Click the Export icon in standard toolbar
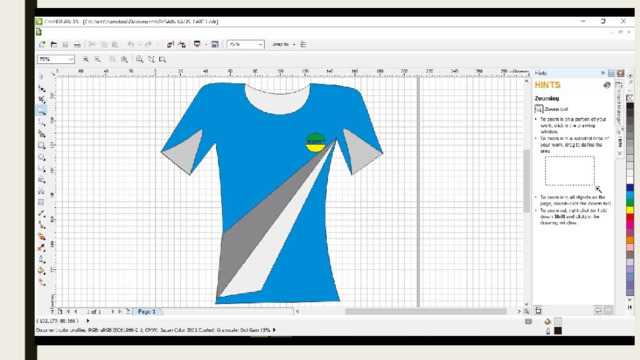Image resolution: width=640 pixels, height=360 pixels. 182,44
